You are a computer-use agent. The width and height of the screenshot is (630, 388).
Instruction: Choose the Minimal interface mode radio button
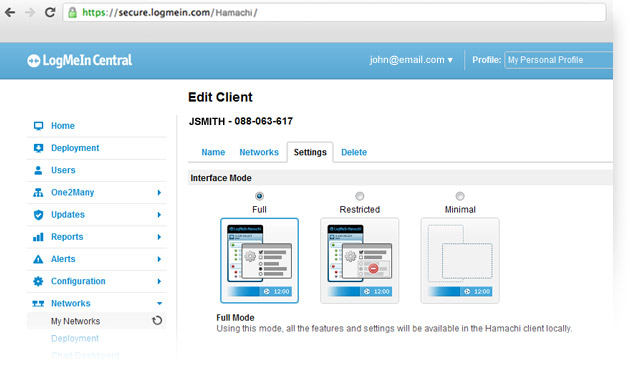[x=460, y=196]
